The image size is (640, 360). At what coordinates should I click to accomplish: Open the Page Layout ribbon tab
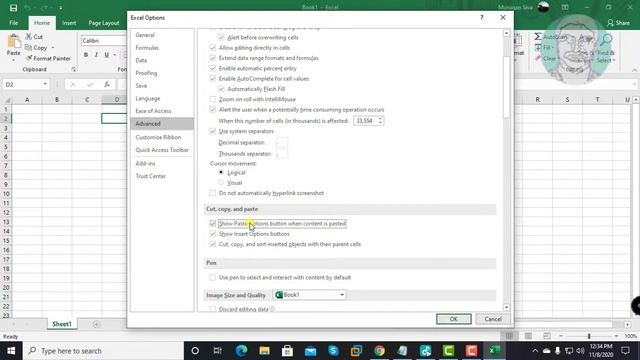[x=104, y=23]
